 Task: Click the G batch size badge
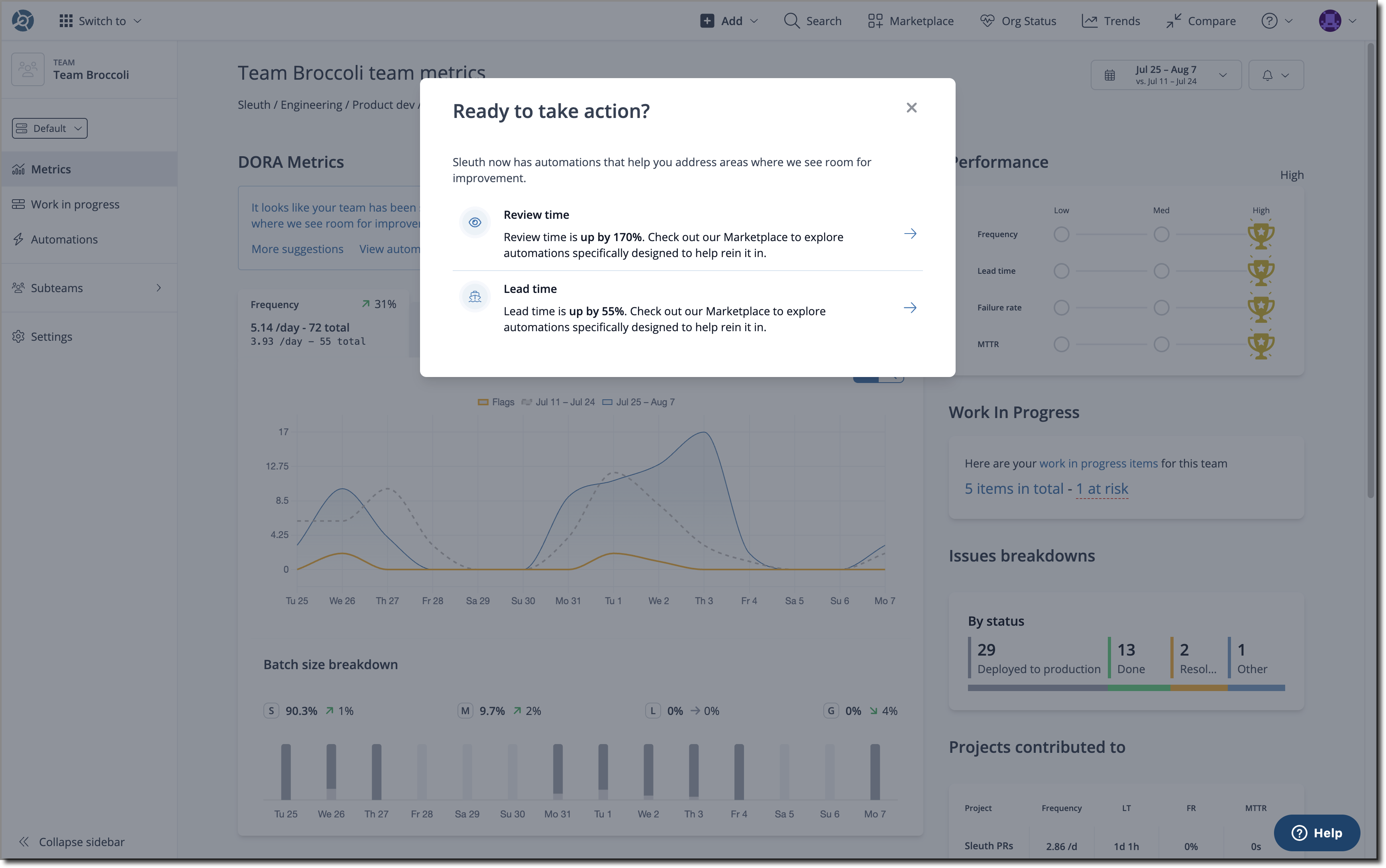pyautogui.click(x=830, y=711)
